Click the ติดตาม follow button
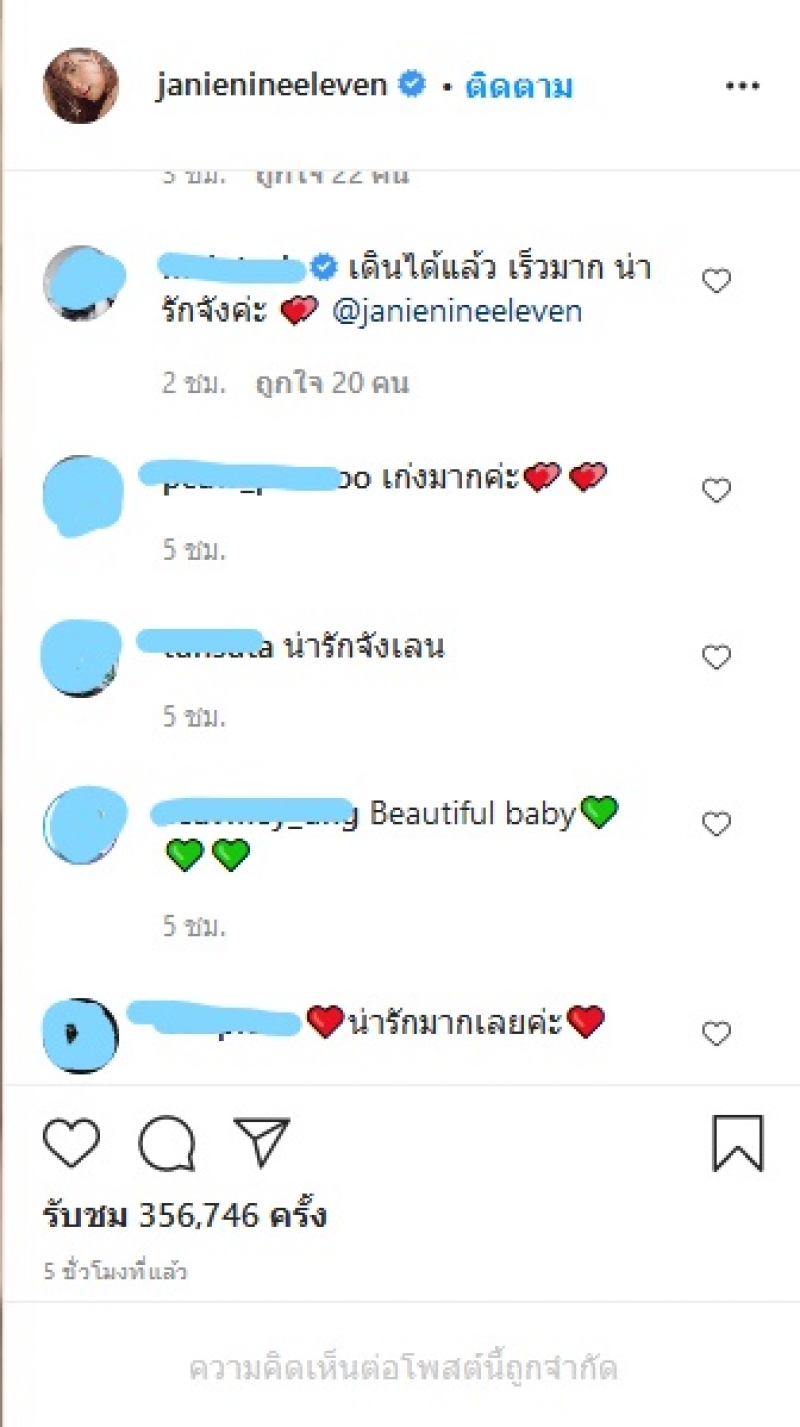Screen dimensions: 800x1427 [519, 87]
